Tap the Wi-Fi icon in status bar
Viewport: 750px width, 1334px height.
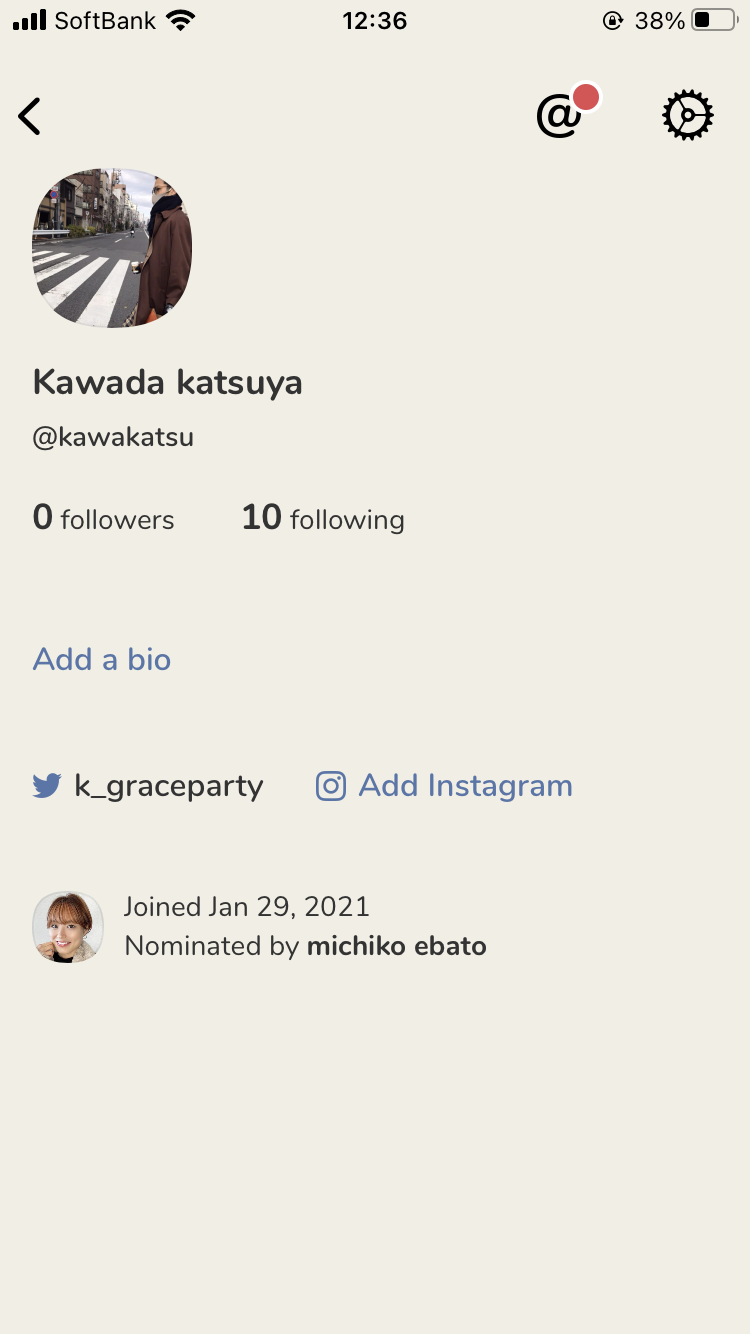coord(181,21)
